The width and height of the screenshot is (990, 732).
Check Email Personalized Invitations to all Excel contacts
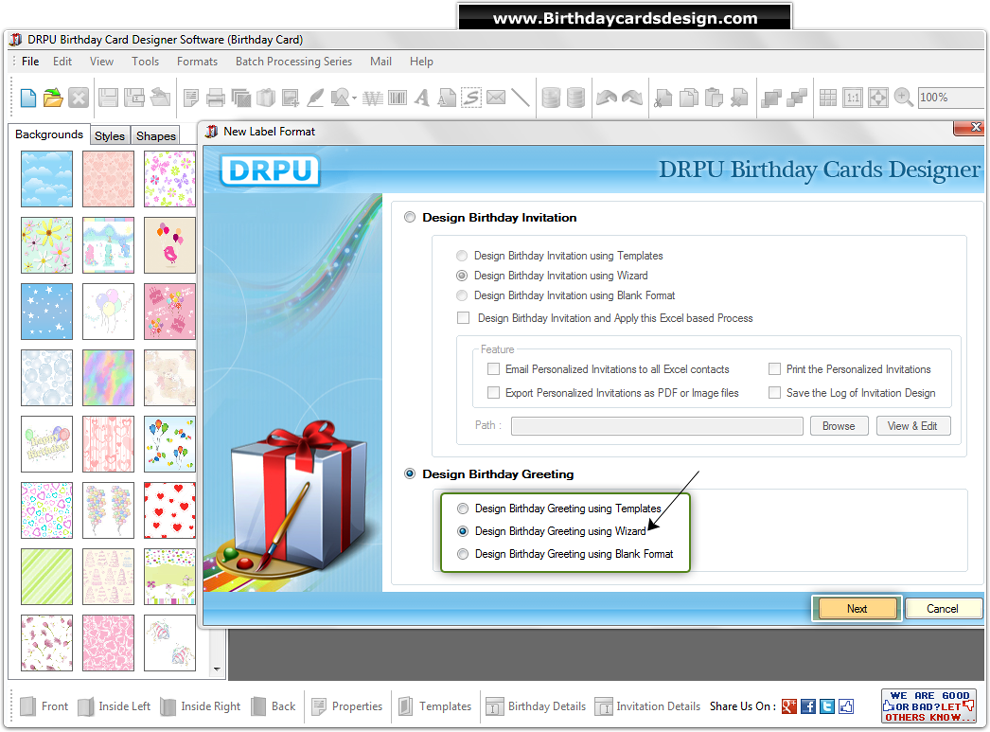pyautogui.click(x=494, y=369)
